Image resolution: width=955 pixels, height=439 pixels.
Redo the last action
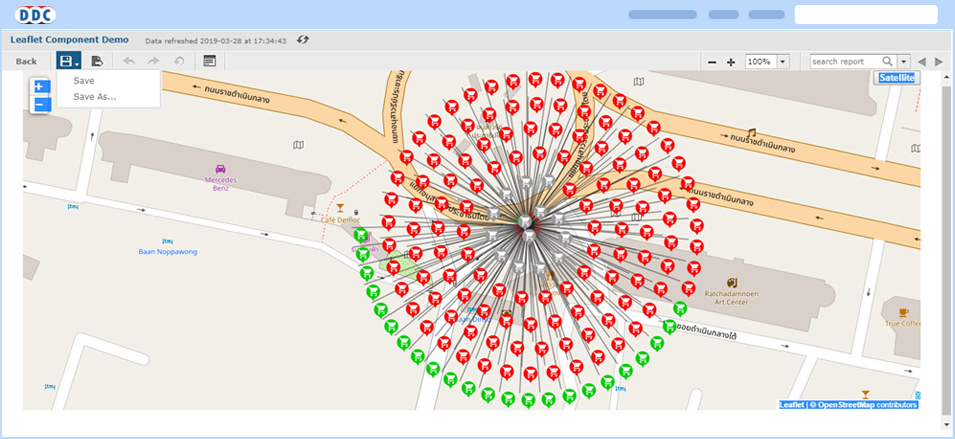153,61
